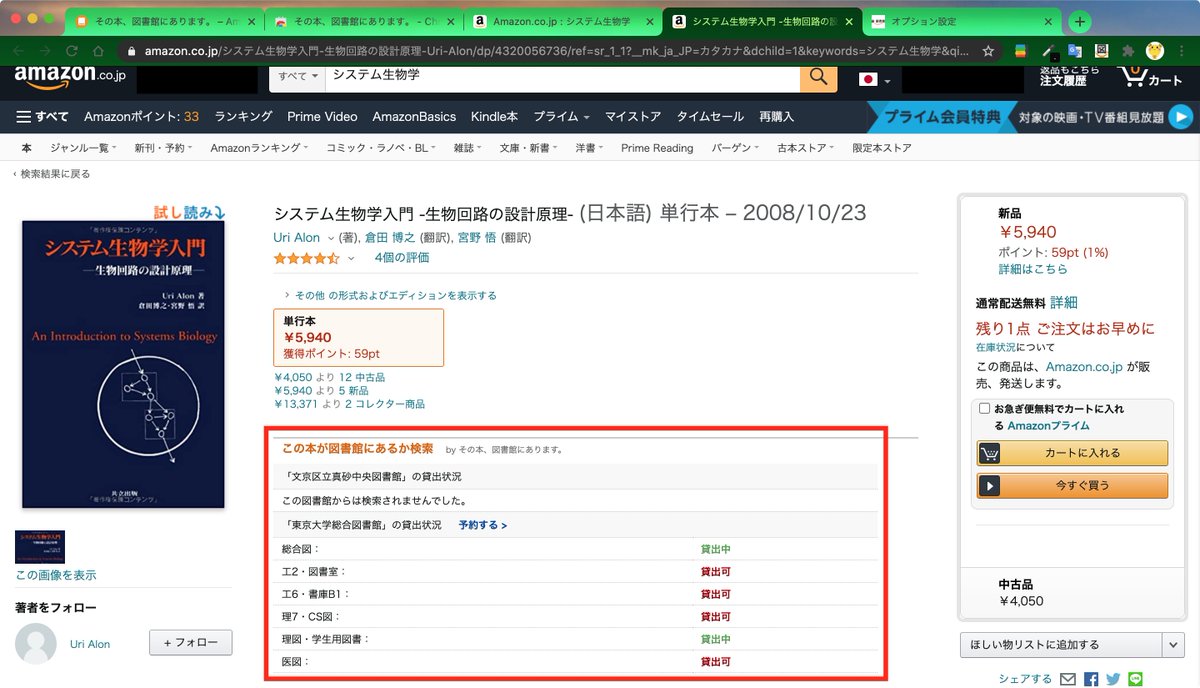
Task: Open the すべて hamburger menu
Action: 42,117
